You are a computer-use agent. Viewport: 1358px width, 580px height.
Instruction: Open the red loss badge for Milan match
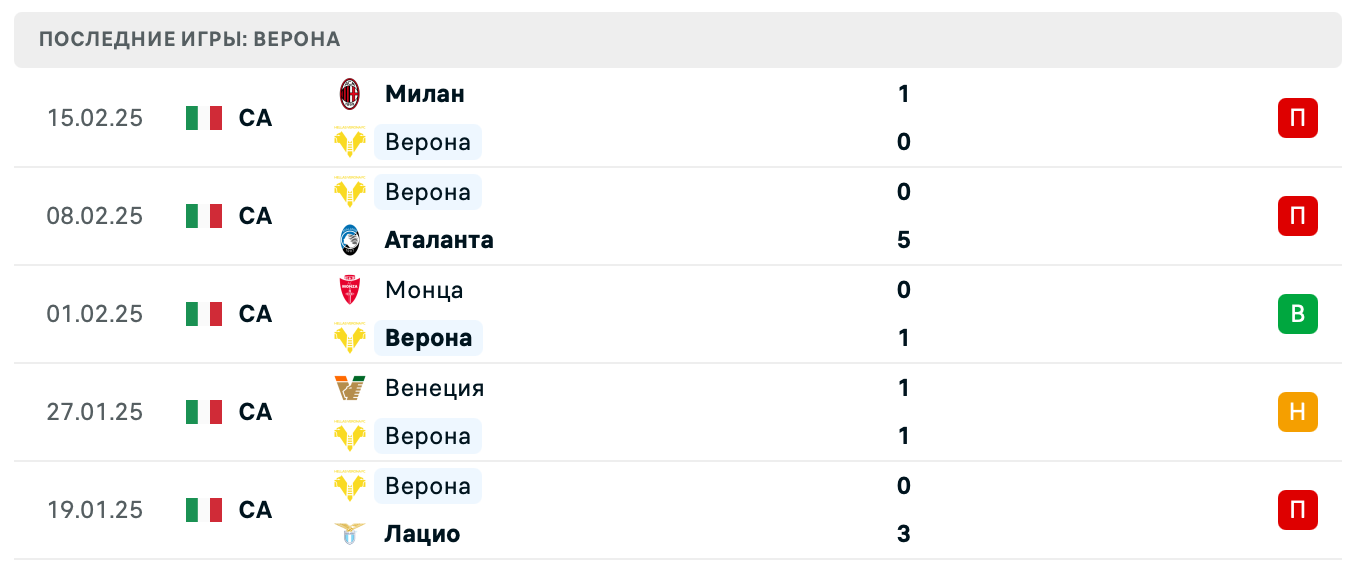pyautogui.click(x=1298, y=118)
